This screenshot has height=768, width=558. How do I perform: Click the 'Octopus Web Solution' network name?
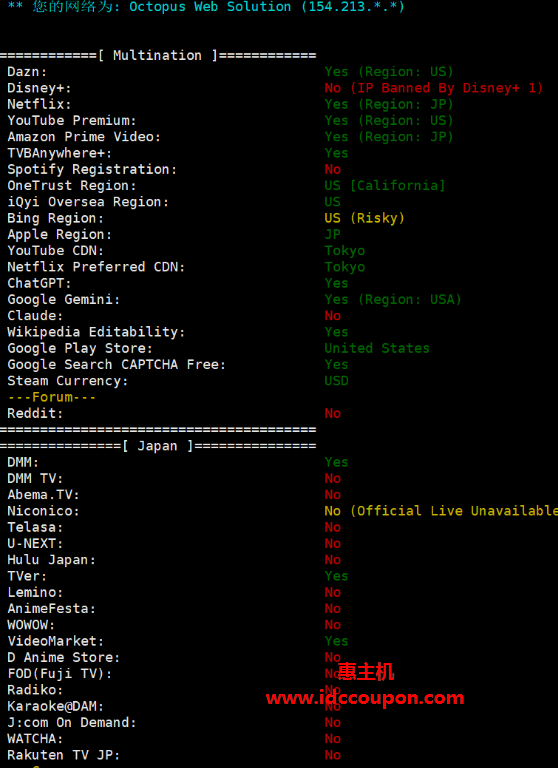click(210, 7)
